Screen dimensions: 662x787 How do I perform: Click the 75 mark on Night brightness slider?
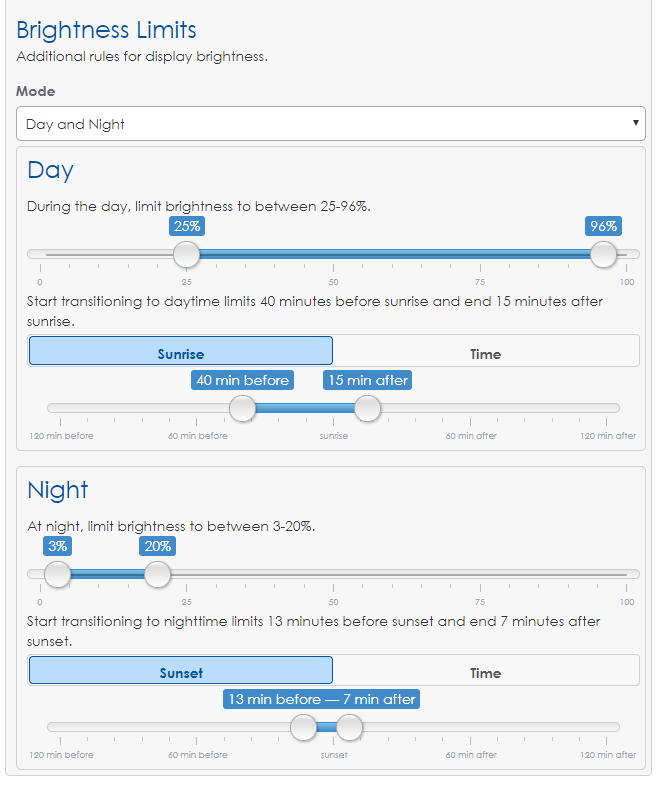point(480,601)
